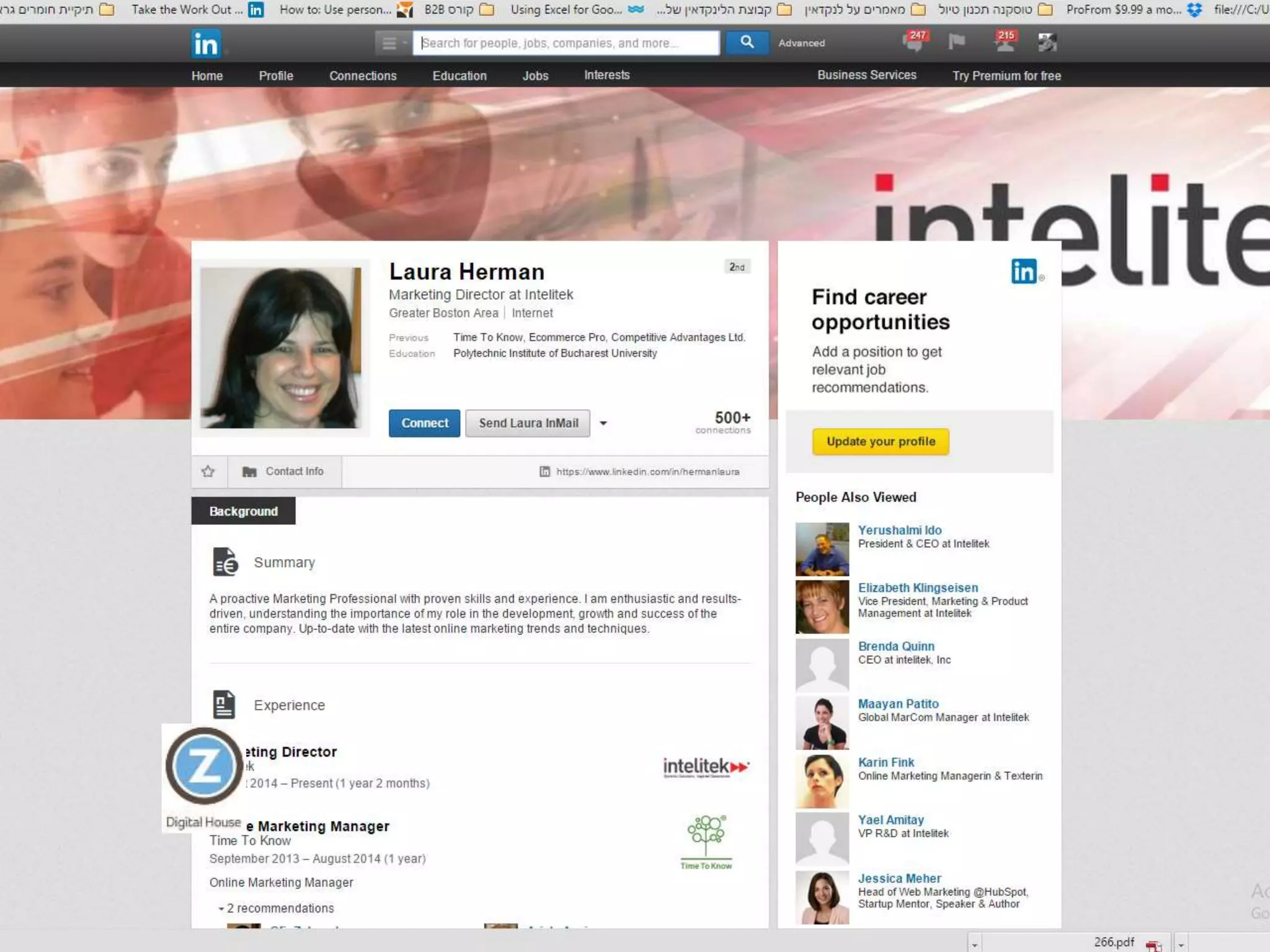Open the Connections menu item
Viewport: 1270px width, 952px height.
(363, 76)
